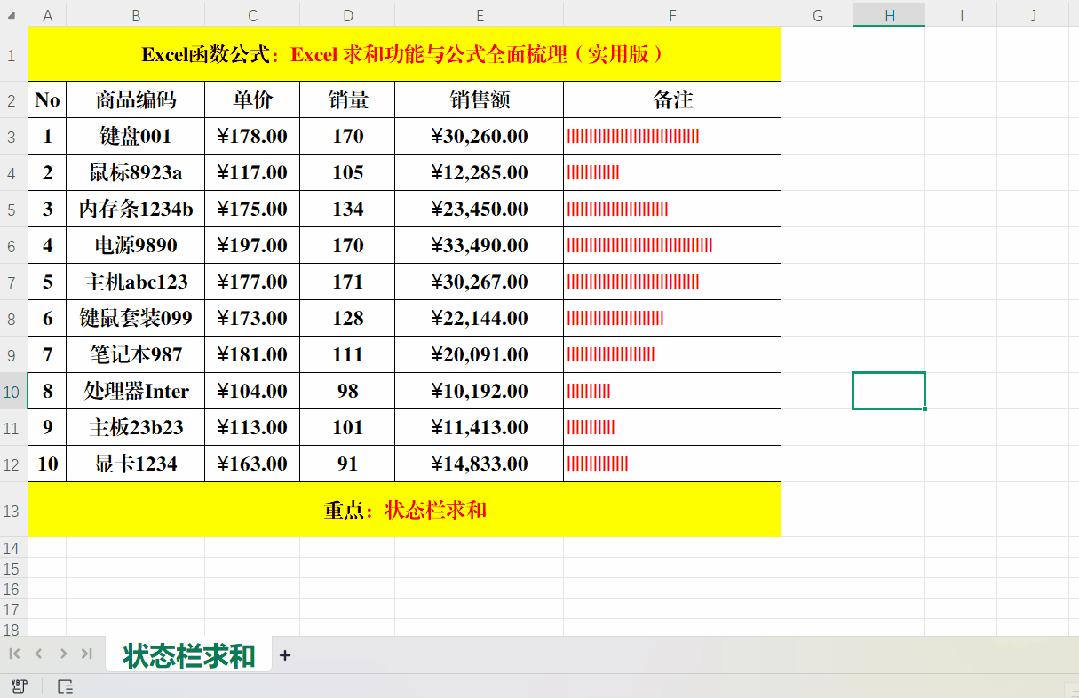Select quantity cell 98
The width and height of the screenshot is (1079, 698).
click(348, 391)
